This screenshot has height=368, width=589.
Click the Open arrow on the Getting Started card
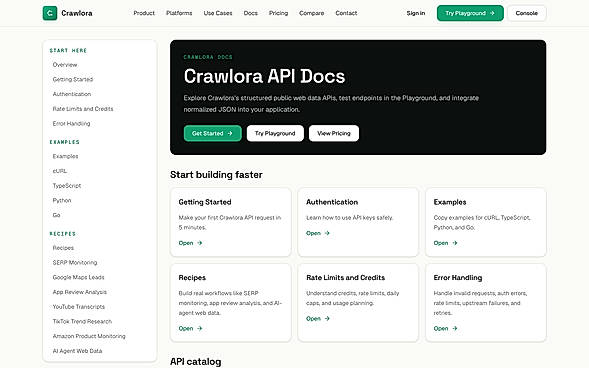coord(200,243)
